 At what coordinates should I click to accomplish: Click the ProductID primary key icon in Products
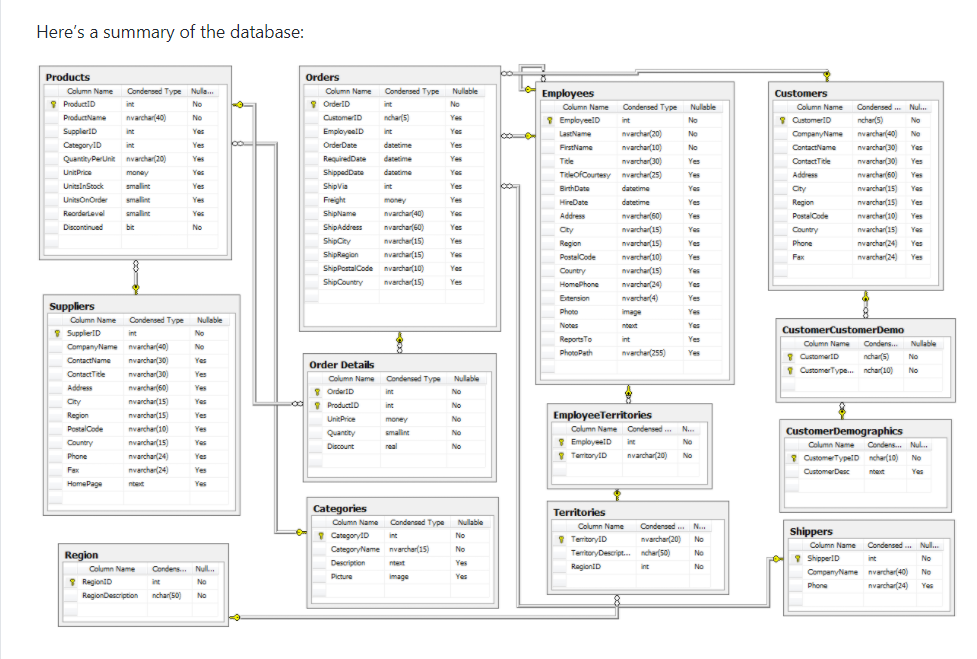tap(52, 103)
